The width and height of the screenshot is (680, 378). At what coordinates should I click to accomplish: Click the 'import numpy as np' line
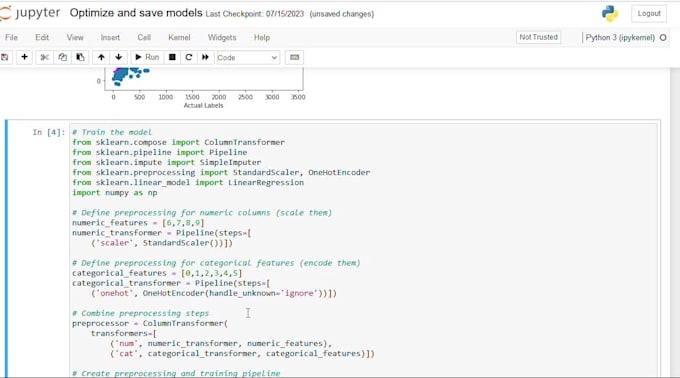pyautogui.click(x=114, y=192)
